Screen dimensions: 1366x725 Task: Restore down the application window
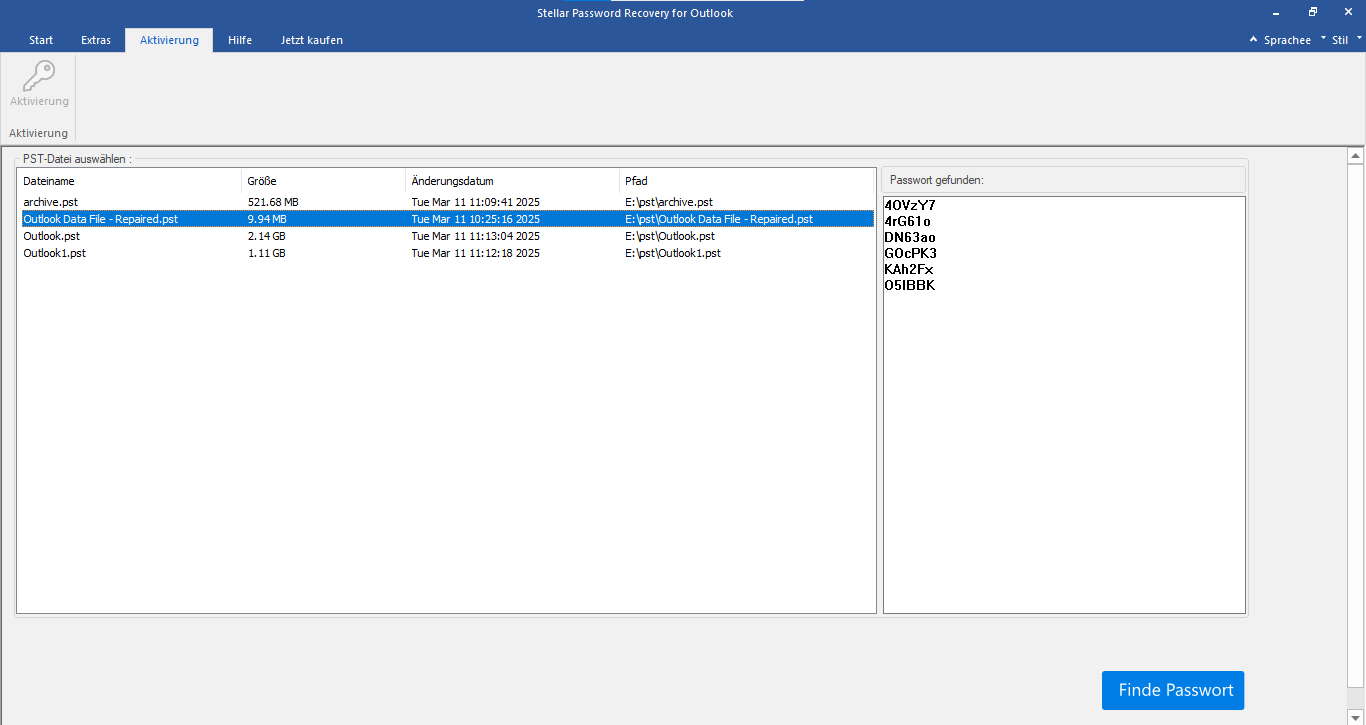click(1312, 12)
